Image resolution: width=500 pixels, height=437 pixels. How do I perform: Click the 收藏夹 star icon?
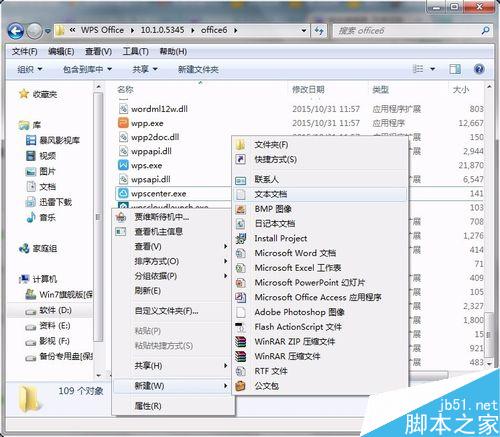coord(24,94)
